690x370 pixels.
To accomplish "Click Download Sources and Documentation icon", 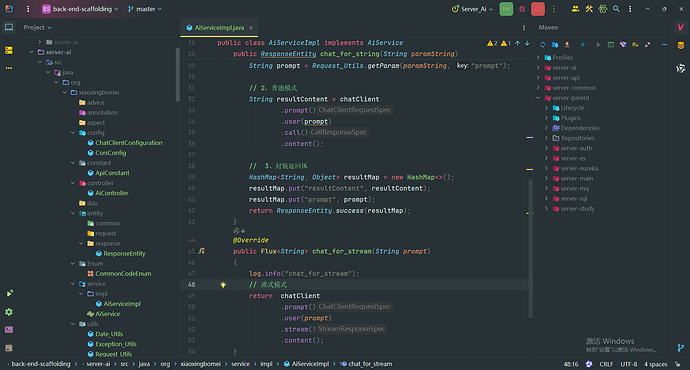I will coord(567,44).
